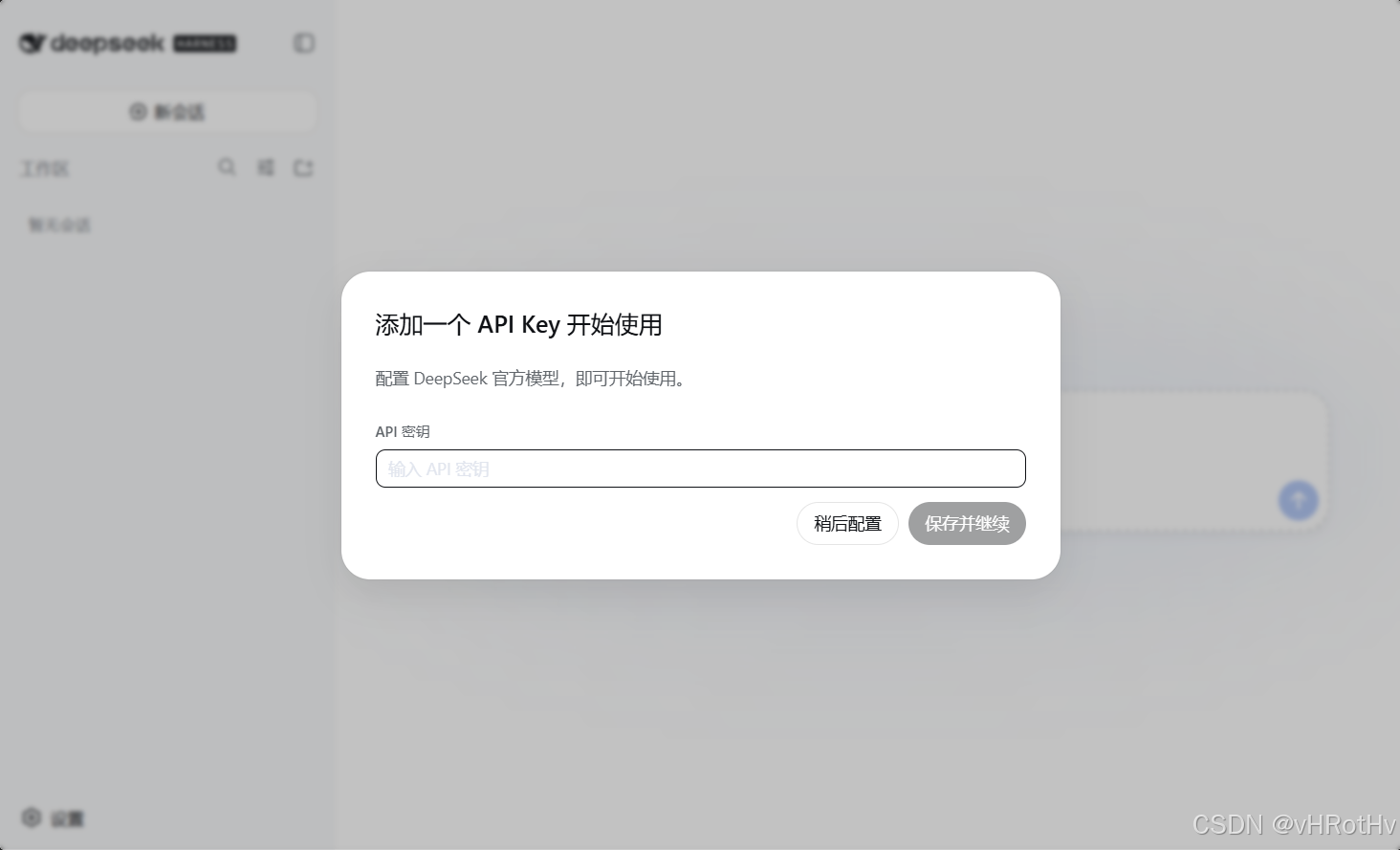This screenshot has width=1400, height=850.
Task: Click workspace icon between search and add-folder
Action: click(266, 167)
